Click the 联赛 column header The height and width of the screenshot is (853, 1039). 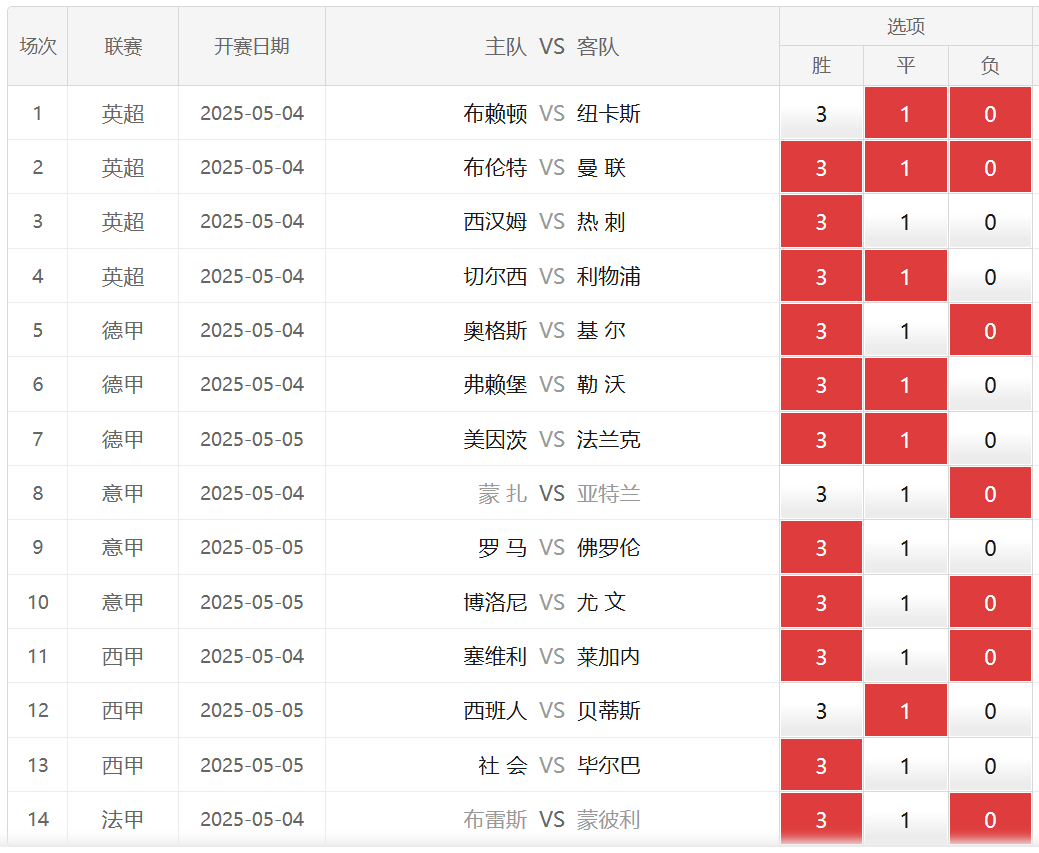tap(123, 47)
